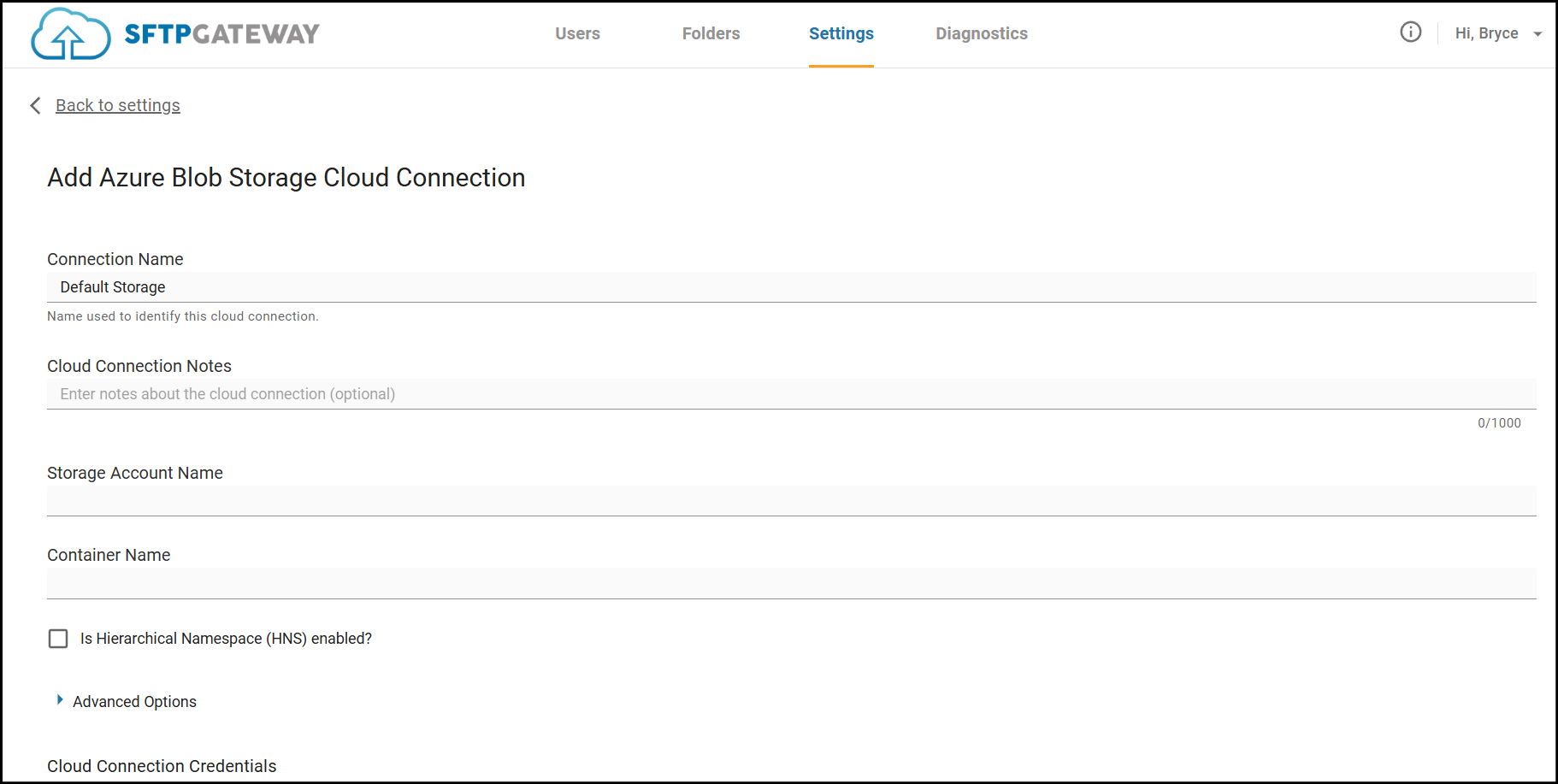
Task: Open the Folders tab
Action: click(711, 33)
